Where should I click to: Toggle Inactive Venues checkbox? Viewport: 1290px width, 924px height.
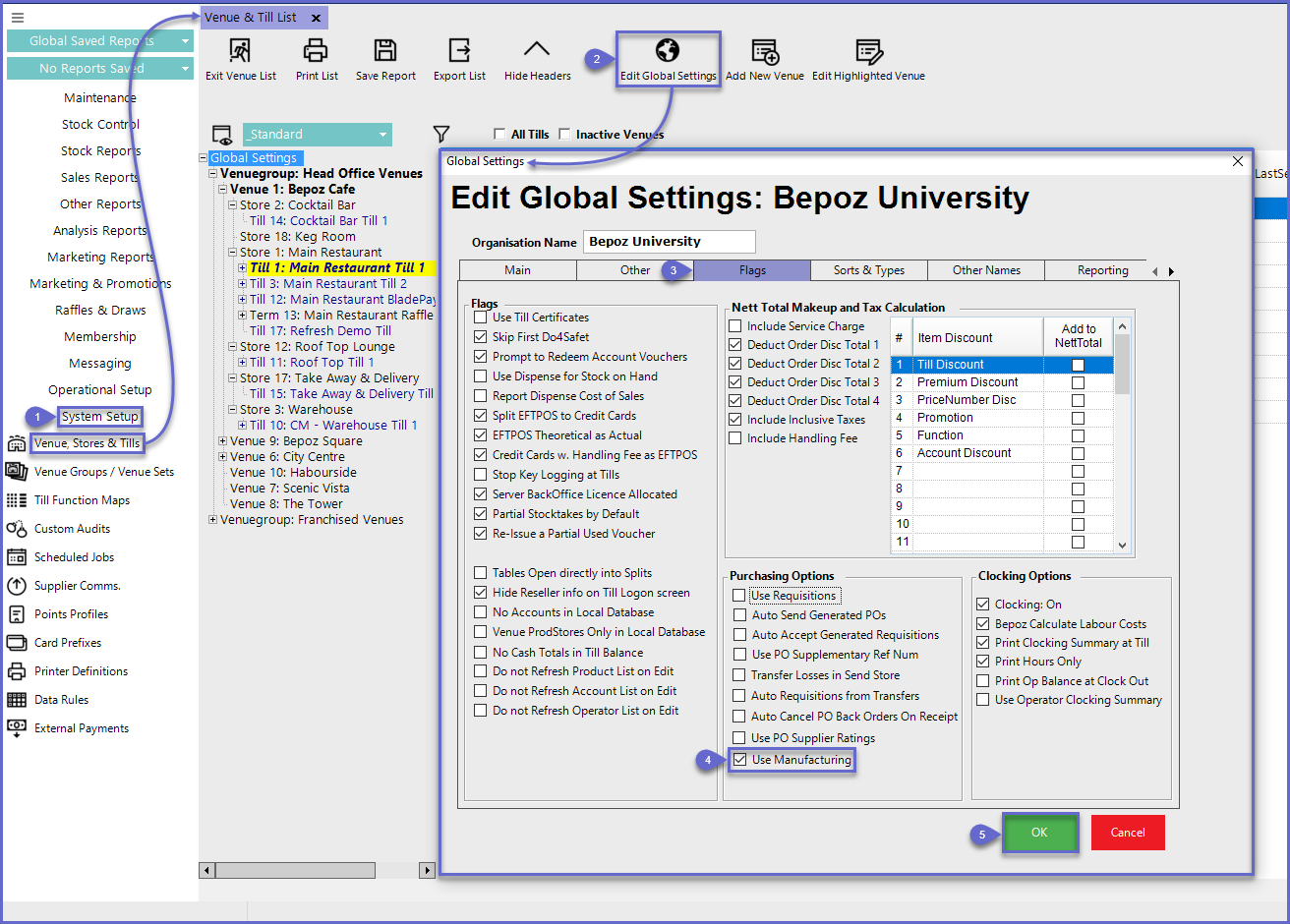click(564, 135)
